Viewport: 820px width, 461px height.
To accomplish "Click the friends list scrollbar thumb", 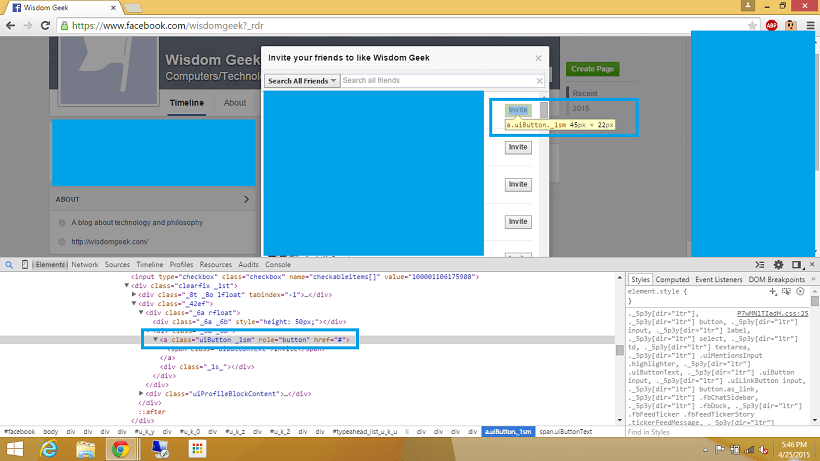I will [544, 110].
